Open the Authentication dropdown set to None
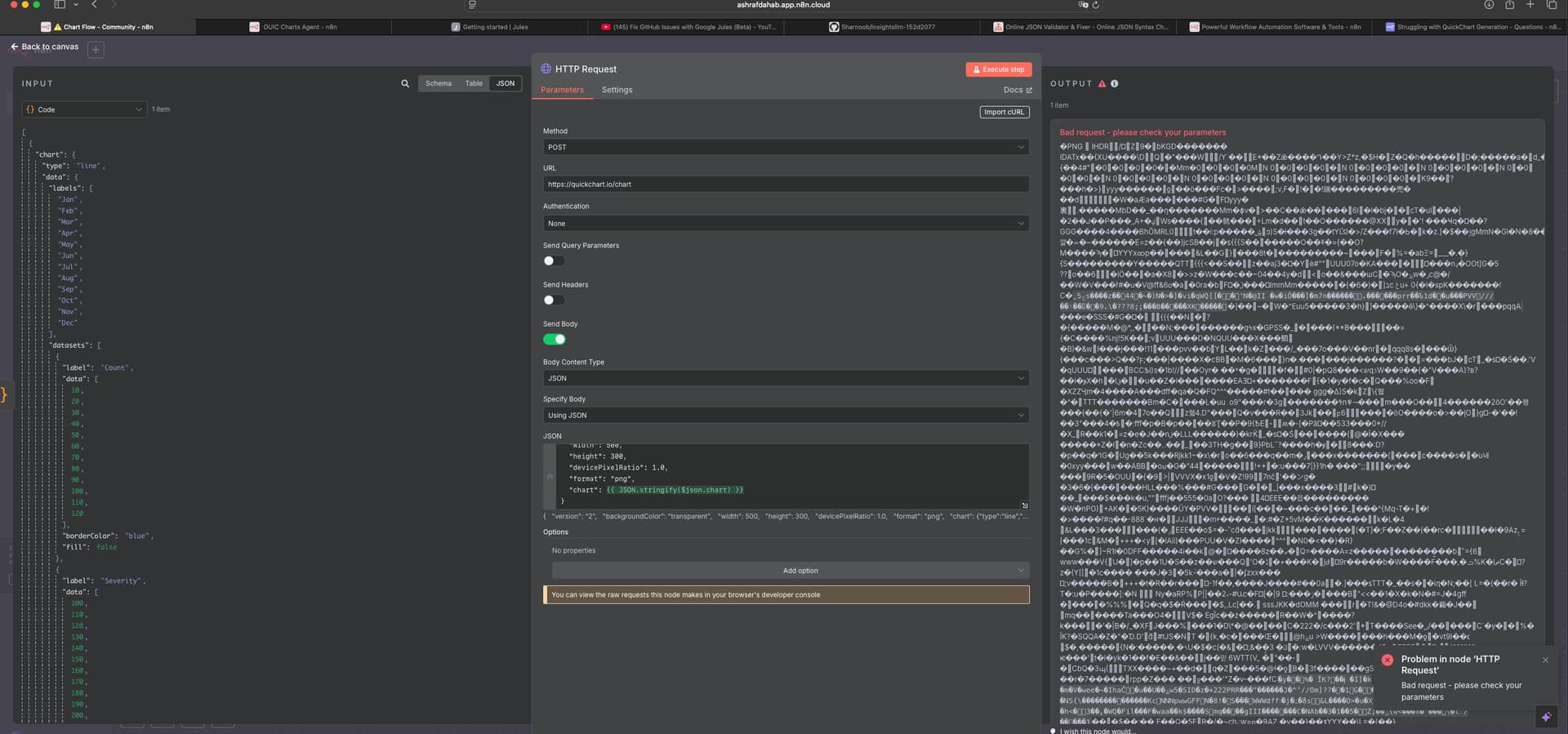The height and width of the screenshot is (734, 1568). point(786,223)
